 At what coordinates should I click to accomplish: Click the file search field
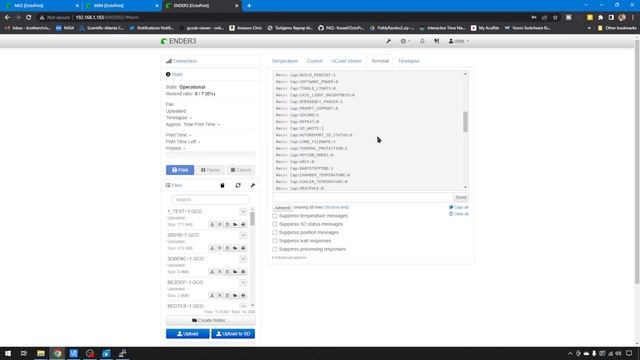click(x=210, y=200)
